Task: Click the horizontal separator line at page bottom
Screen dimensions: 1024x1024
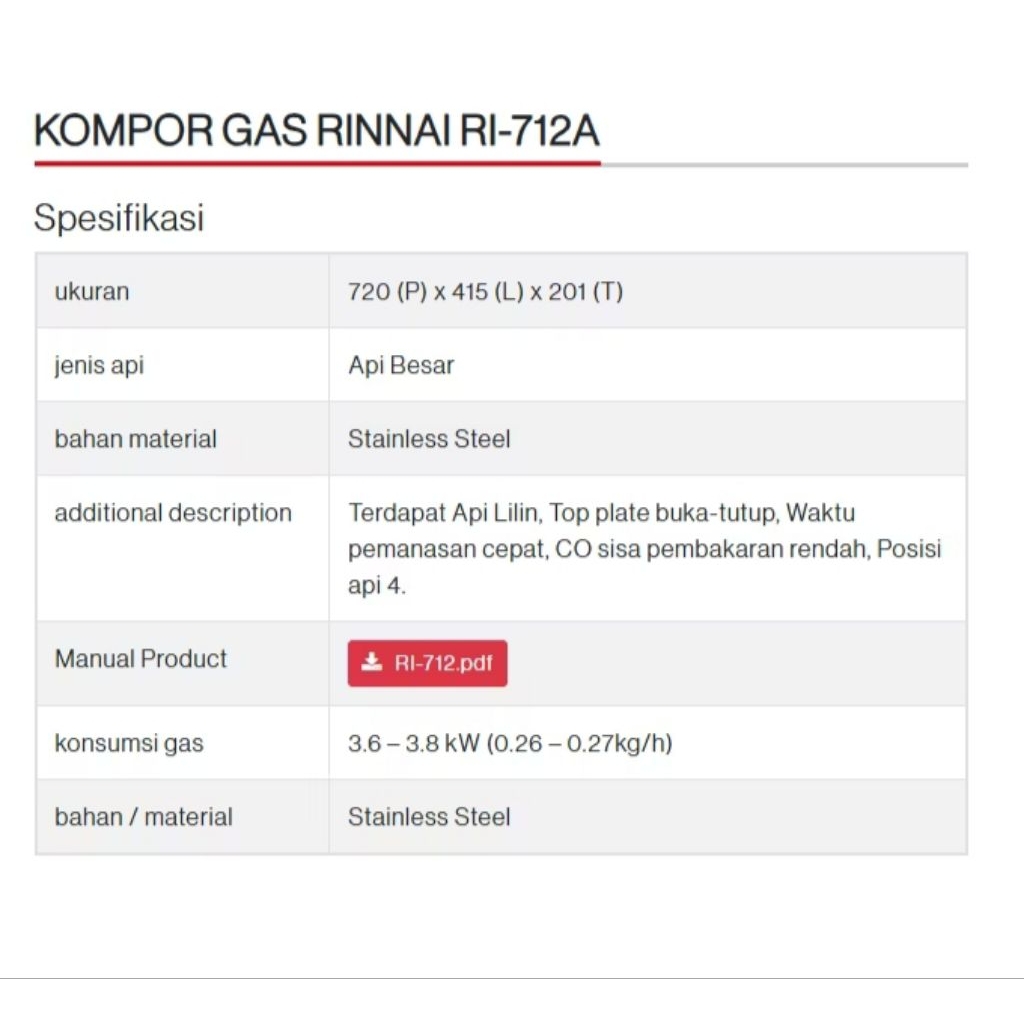Action: [512, 978]
